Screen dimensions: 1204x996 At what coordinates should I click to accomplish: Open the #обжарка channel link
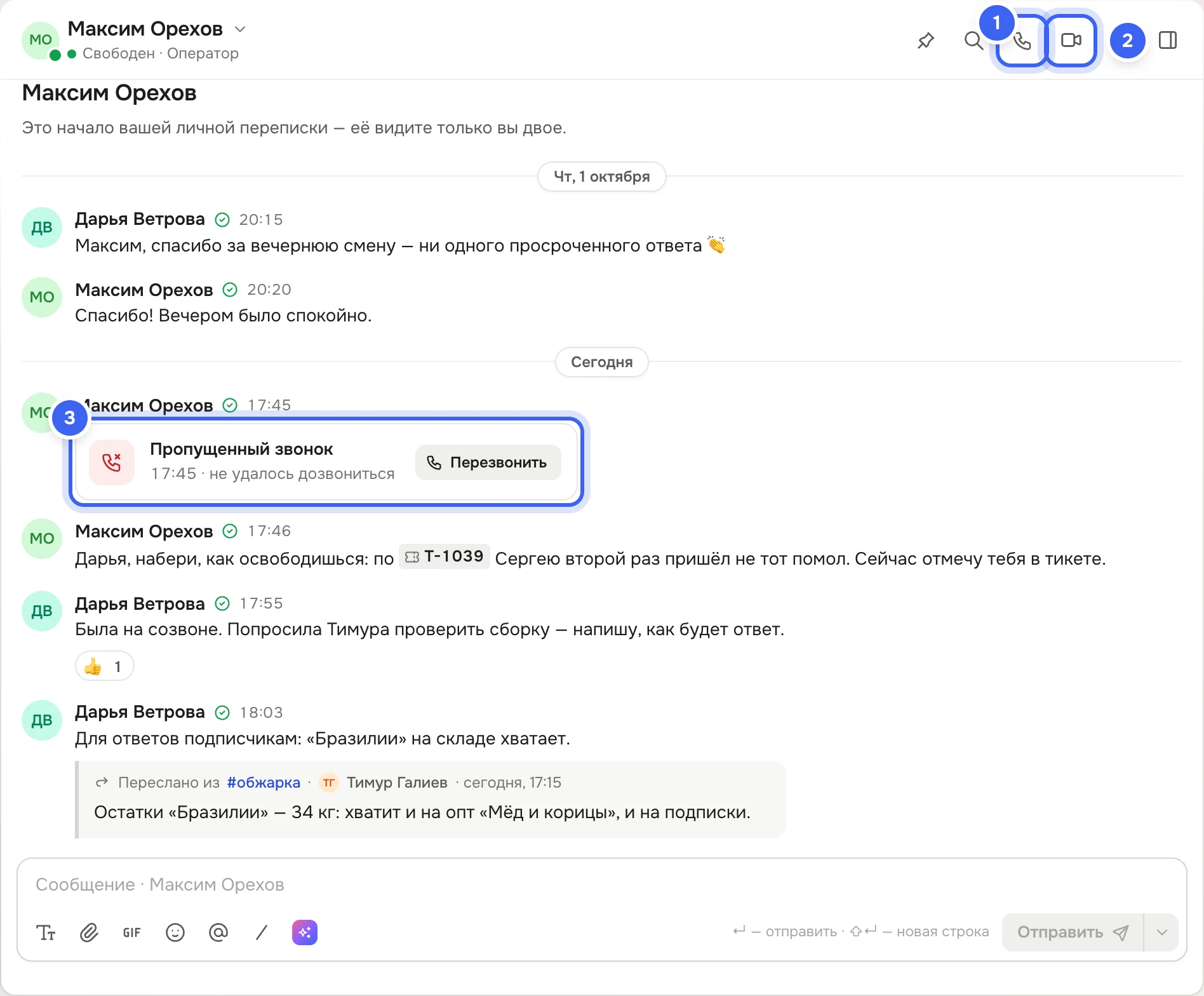[264, 783]
